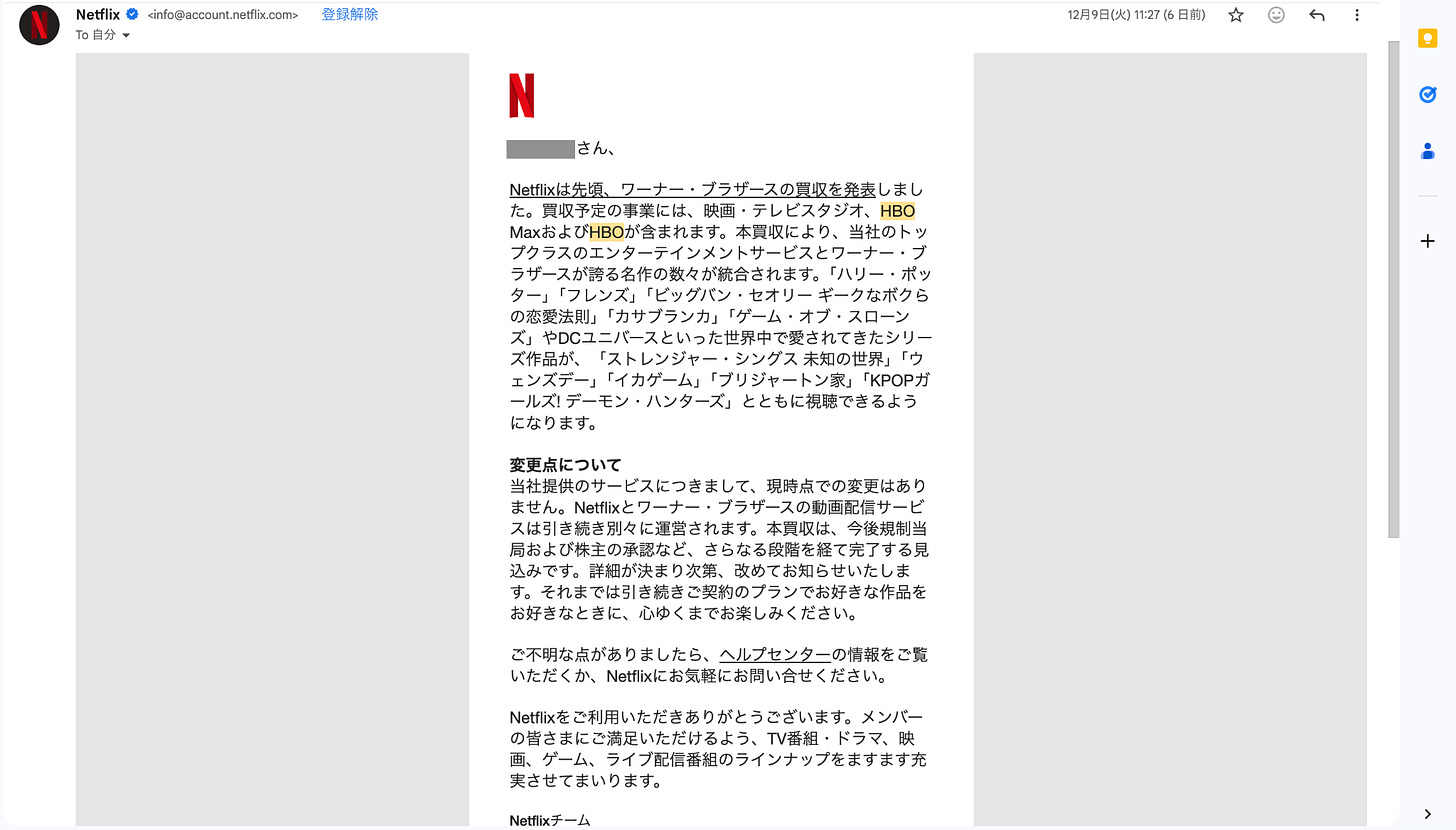
Task: Open the more options three-dot menu
Action: pyautogui.click(x=1356, y=15)
